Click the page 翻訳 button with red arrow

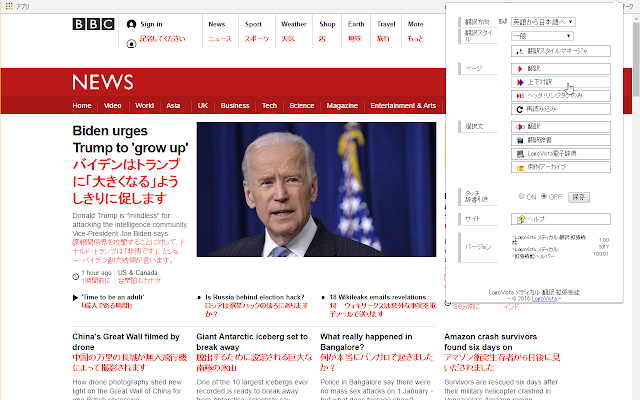(x=561, y=69)
